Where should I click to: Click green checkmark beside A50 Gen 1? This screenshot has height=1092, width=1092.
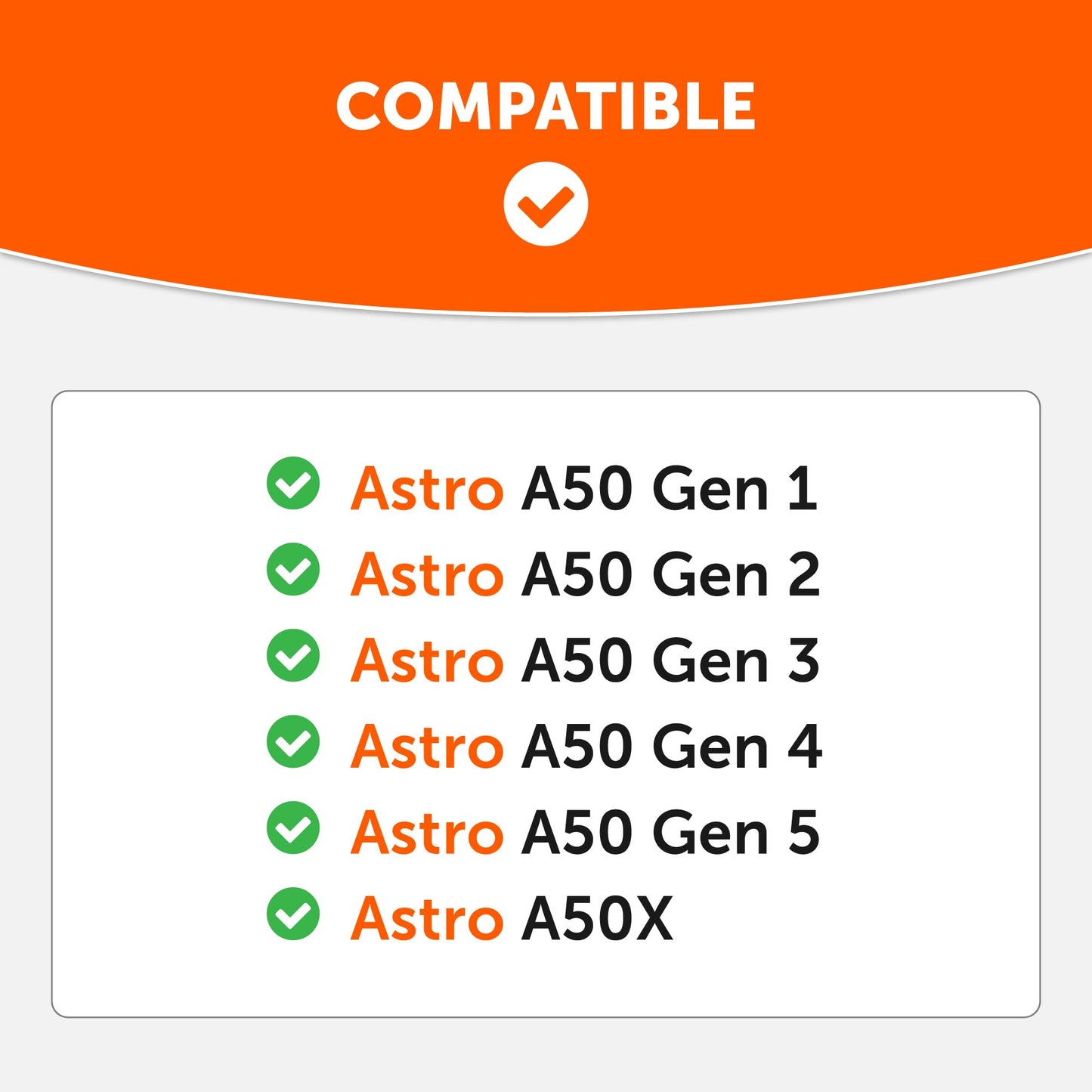pos(293,483)
